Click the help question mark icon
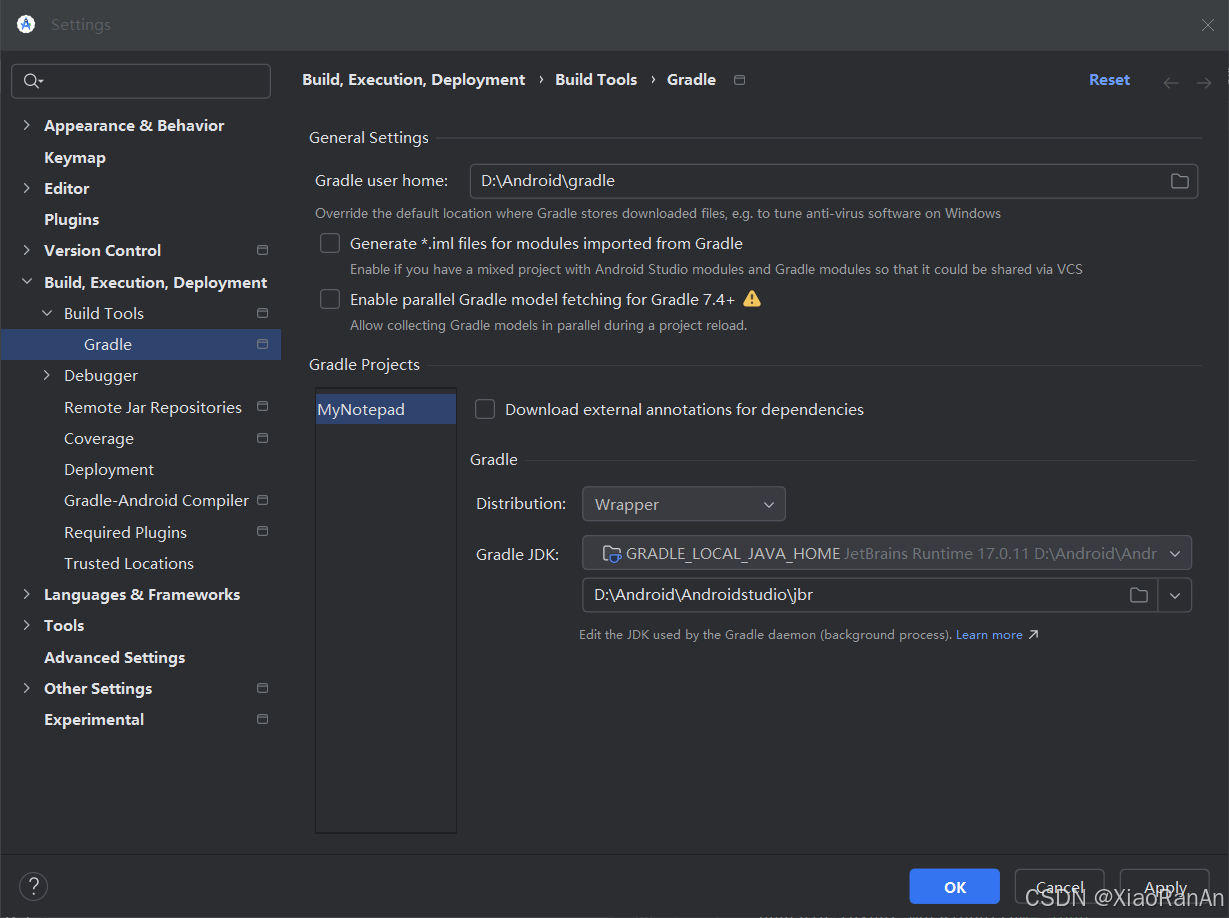The image size is (1229, 918). [x=33, y=886]
